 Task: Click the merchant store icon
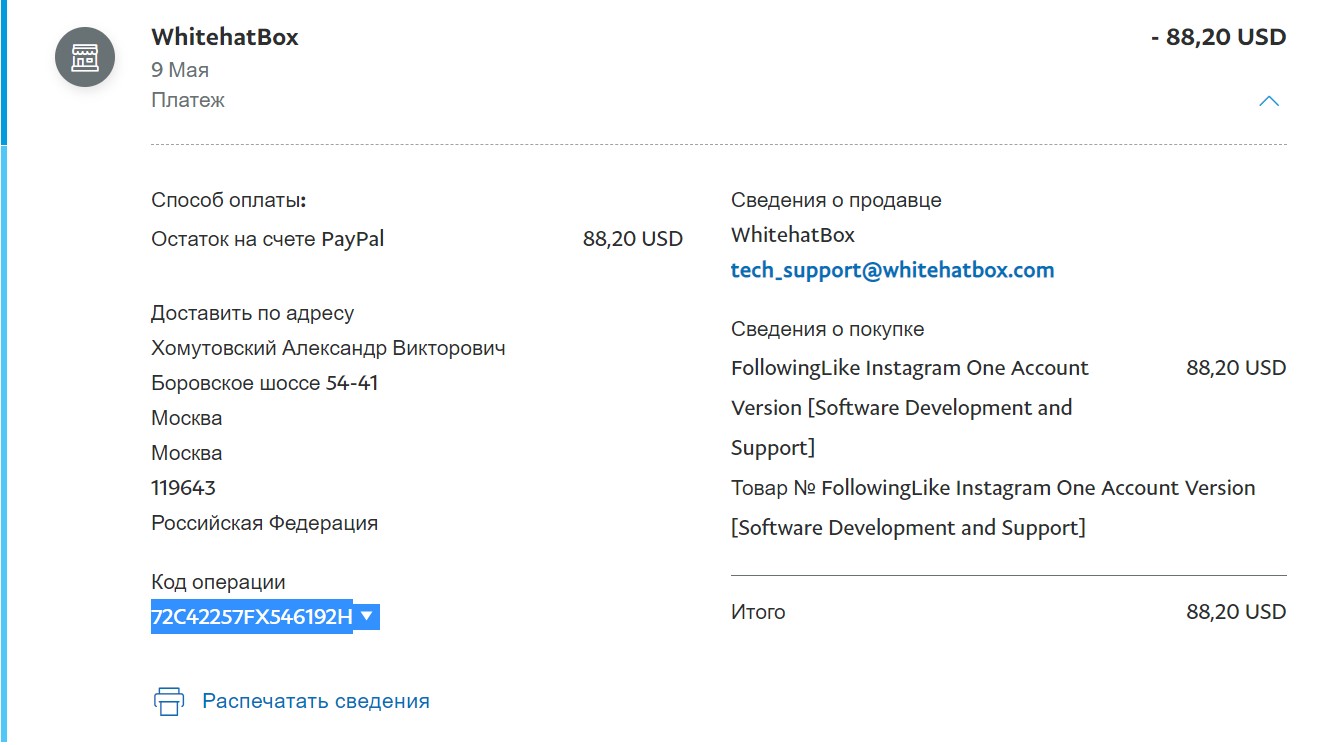85,57
